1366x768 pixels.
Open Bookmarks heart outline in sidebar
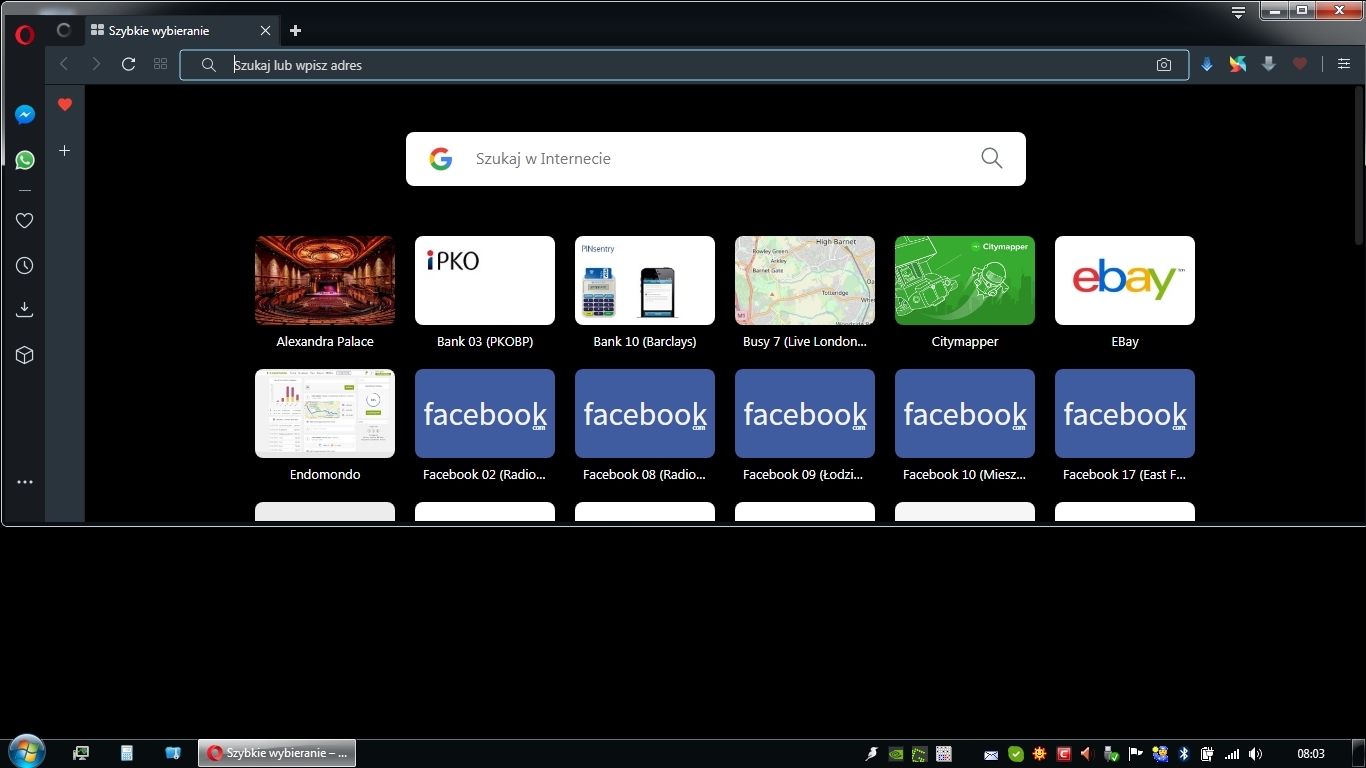click(x=25, y=221)
